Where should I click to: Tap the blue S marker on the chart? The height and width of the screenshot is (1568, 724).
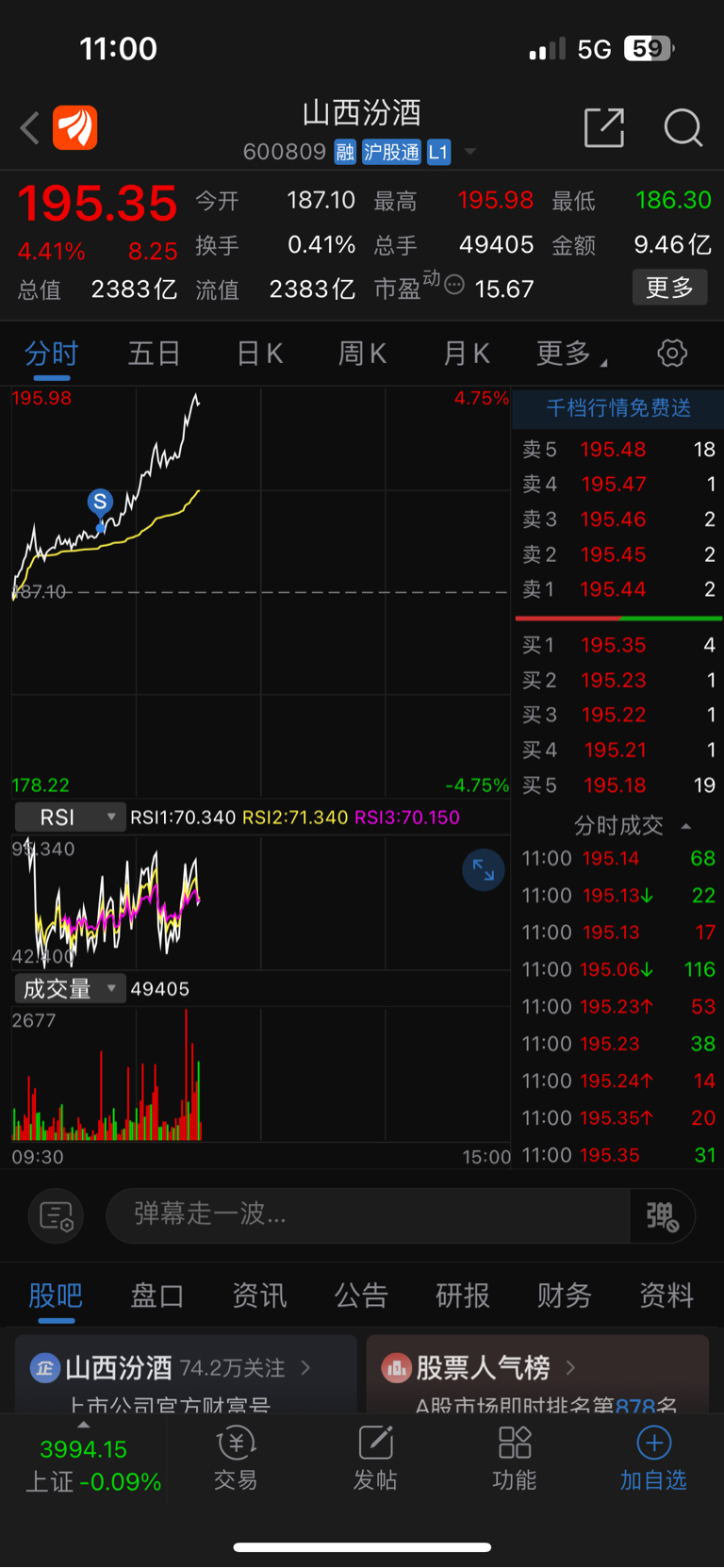pos(100,502)
